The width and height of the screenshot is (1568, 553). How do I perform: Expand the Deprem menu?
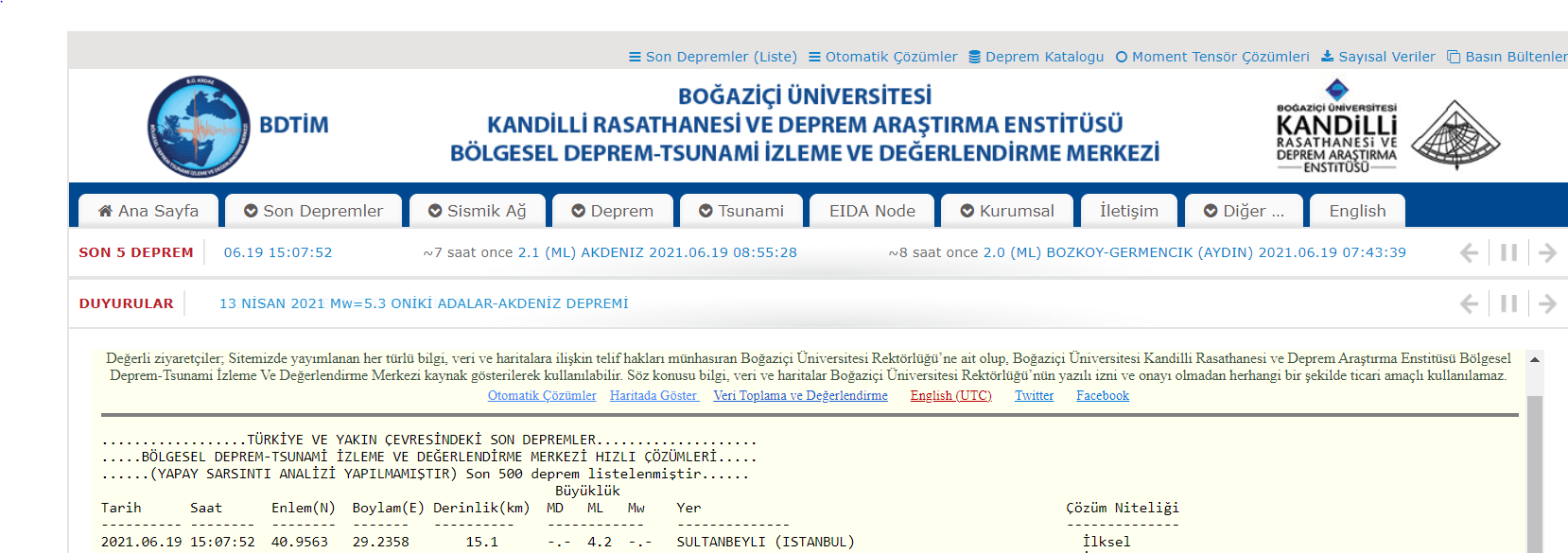point(612,211)
